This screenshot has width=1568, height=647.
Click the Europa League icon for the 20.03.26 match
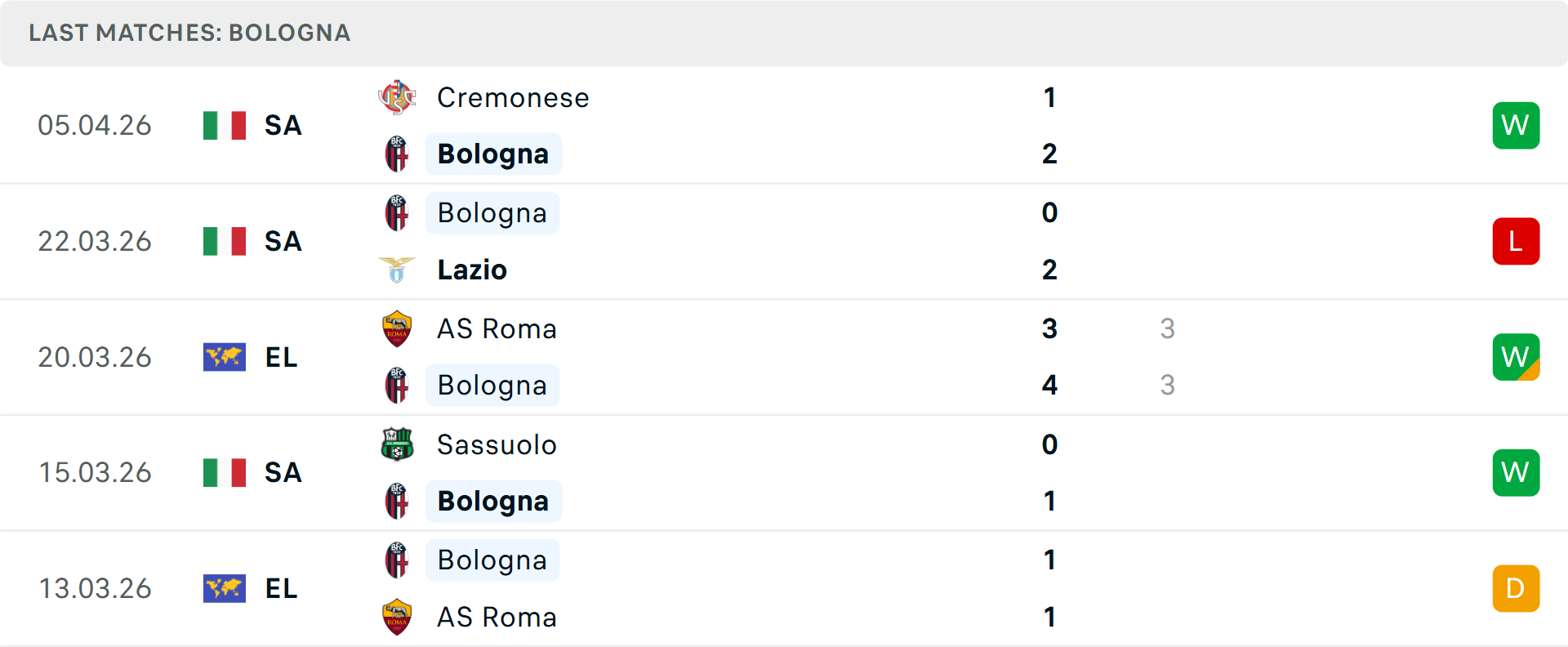tap(225, 357)
